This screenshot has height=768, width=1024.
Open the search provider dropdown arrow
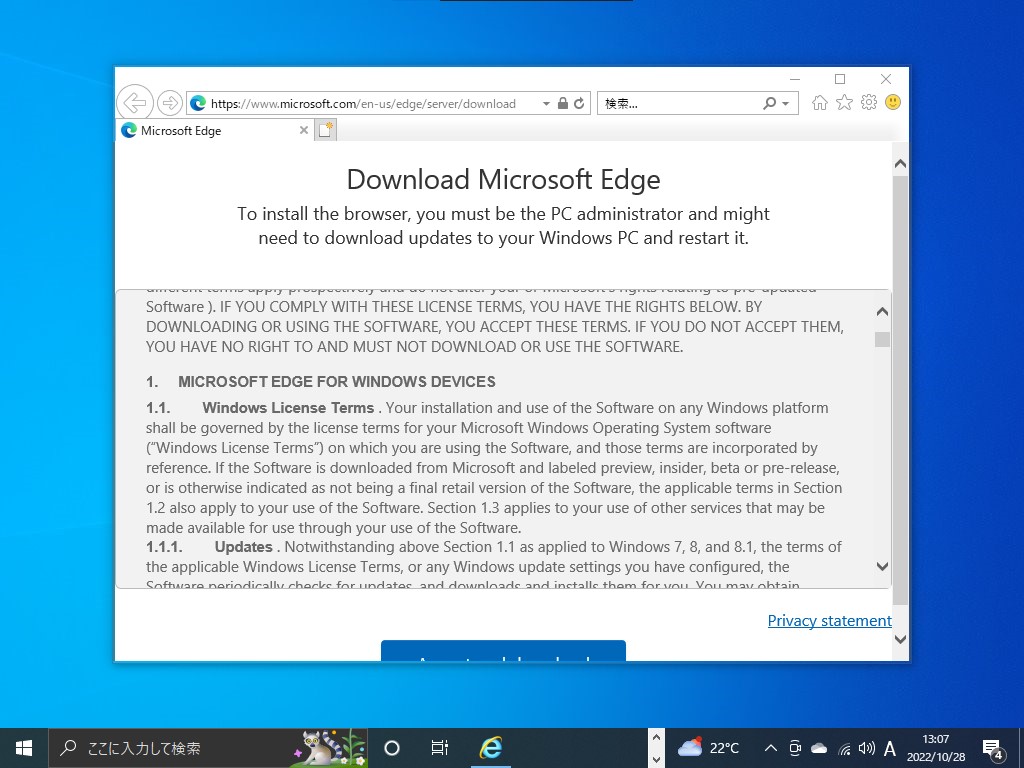[787, 103]
